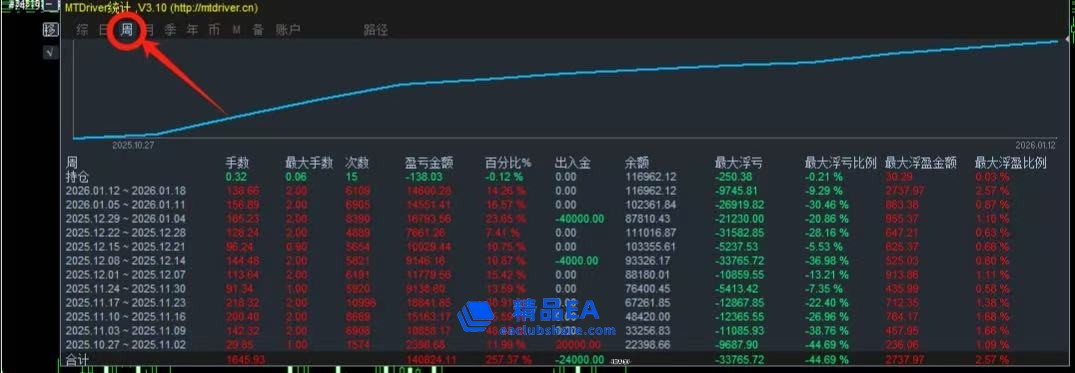The height and width of the screenshot is (373, 1075).
Task: Click the -138.03 open-position profit value
Action: [x=423, y=177]
